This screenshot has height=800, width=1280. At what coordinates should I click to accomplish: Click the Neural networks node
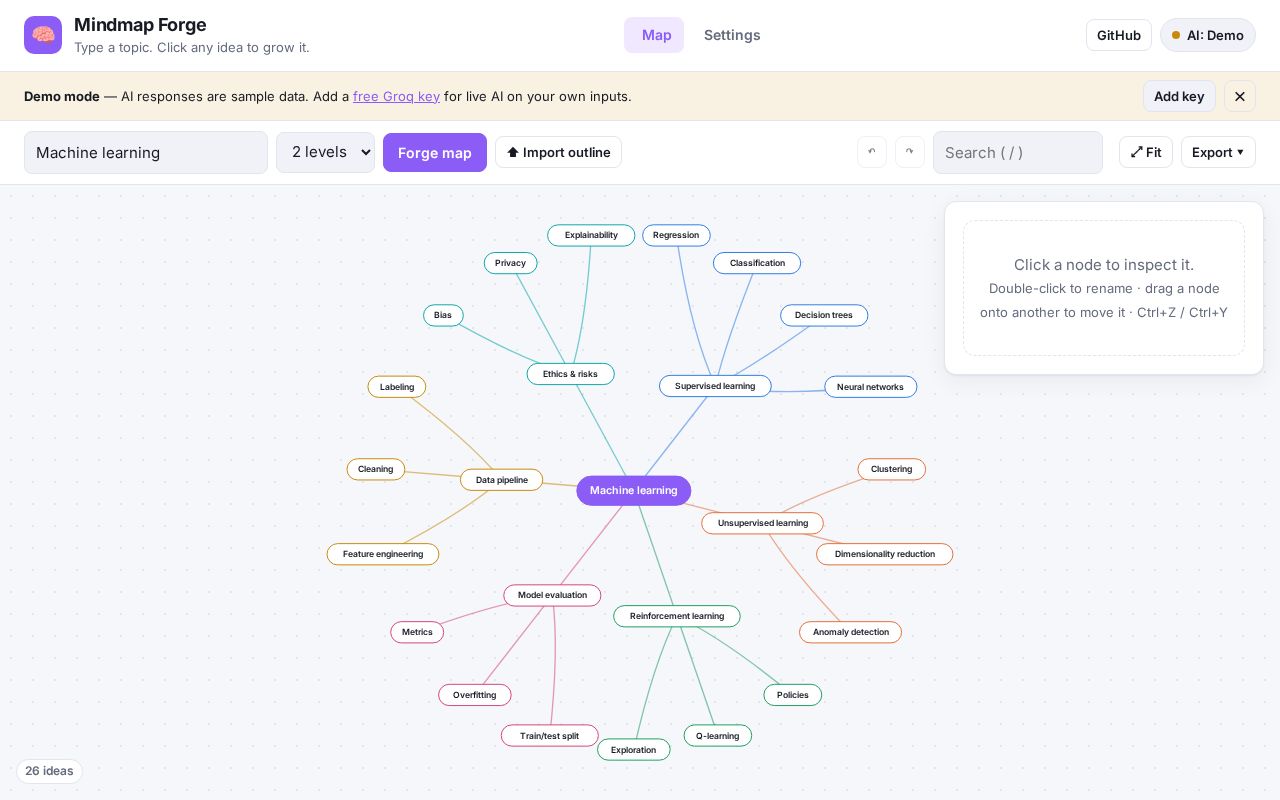point(870,387)
